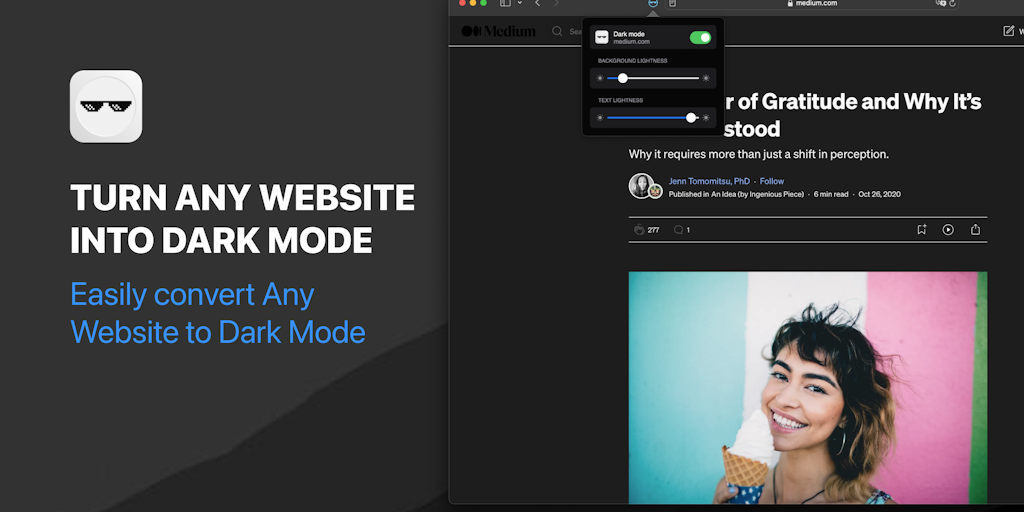Click the translate icon in address bar
Screen dimensions: 1024x512
point(940,3)
